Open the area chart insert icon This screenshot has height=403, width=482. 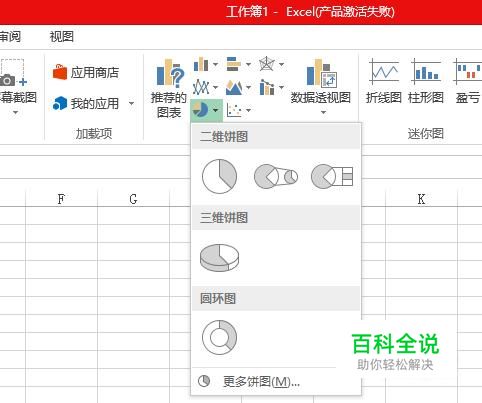[x=234, y=87]
